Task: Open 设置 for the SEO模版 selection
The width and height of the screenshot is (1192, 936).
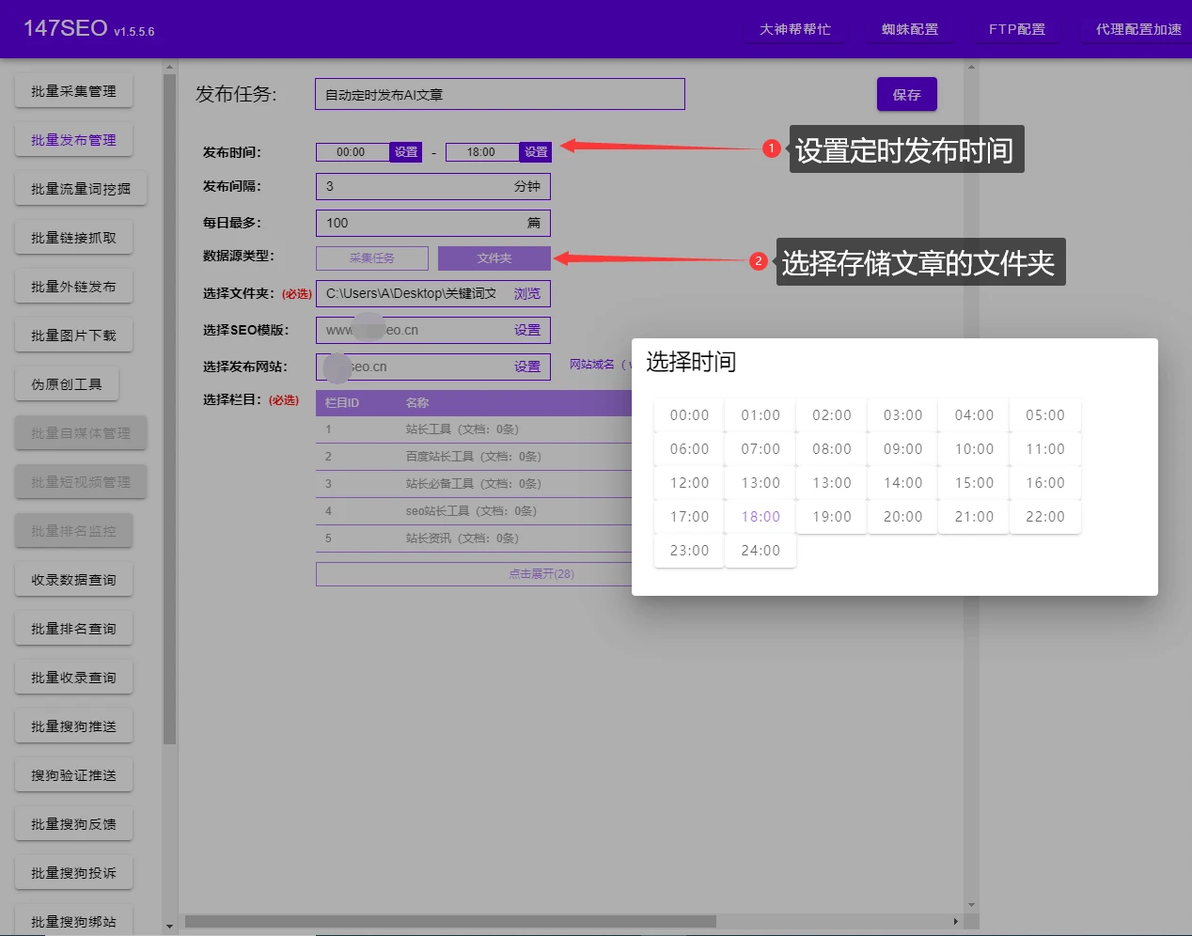Action: (x=527, y=330)
